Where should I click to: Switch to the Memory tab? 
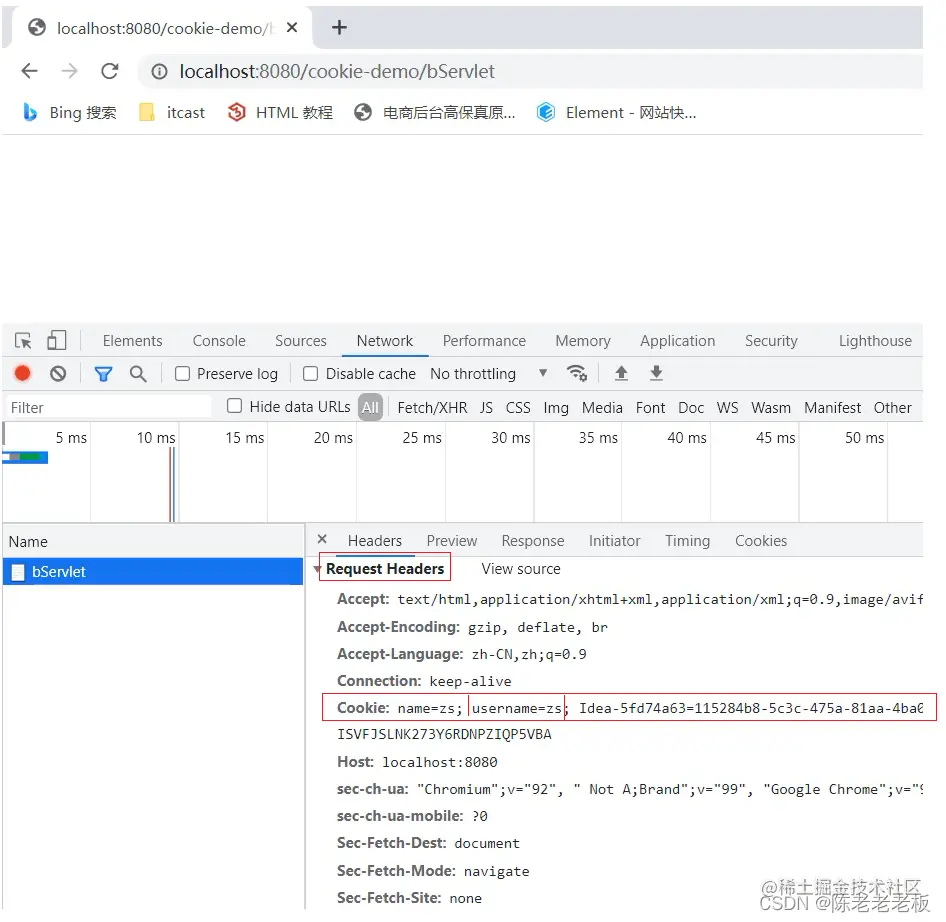pos(583,341)
